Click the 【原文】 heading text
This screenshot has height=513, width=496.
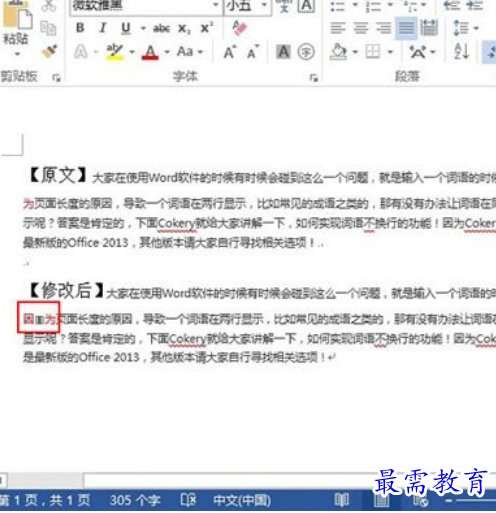pos(57,175)
